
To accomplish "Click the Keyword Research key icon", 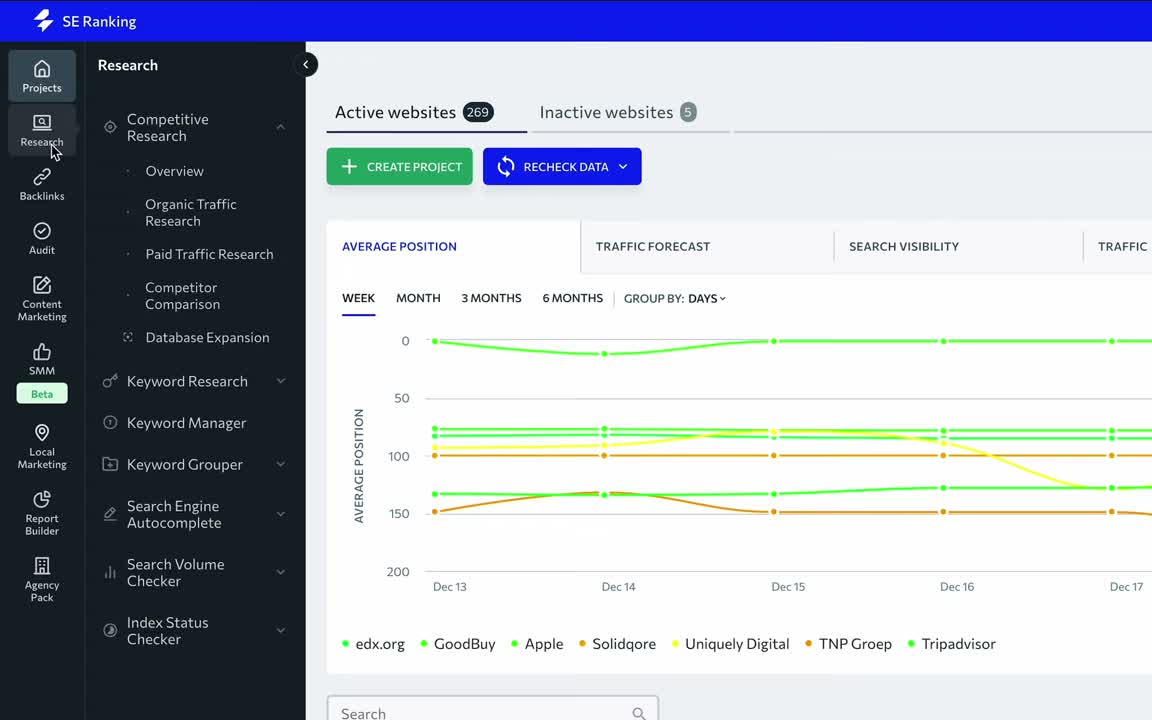I will pos(110,381).
